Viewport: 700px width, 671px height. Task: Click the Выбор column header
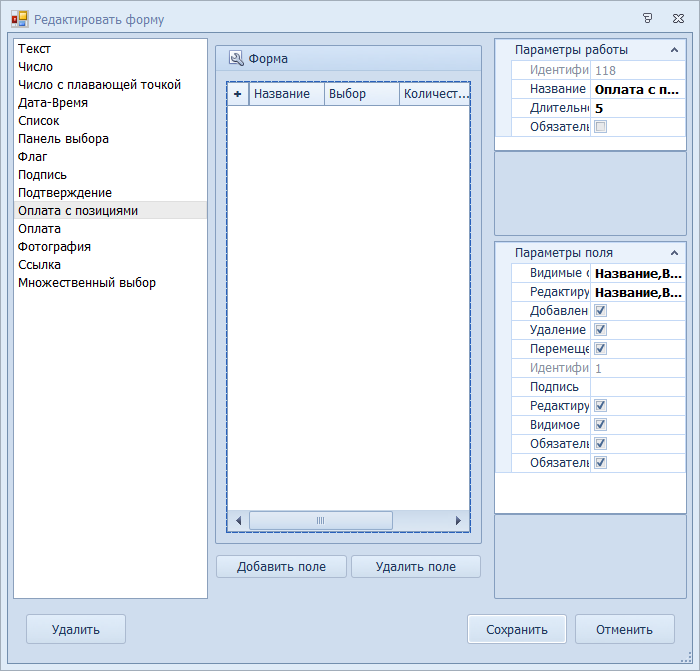[x=362, y=94]
